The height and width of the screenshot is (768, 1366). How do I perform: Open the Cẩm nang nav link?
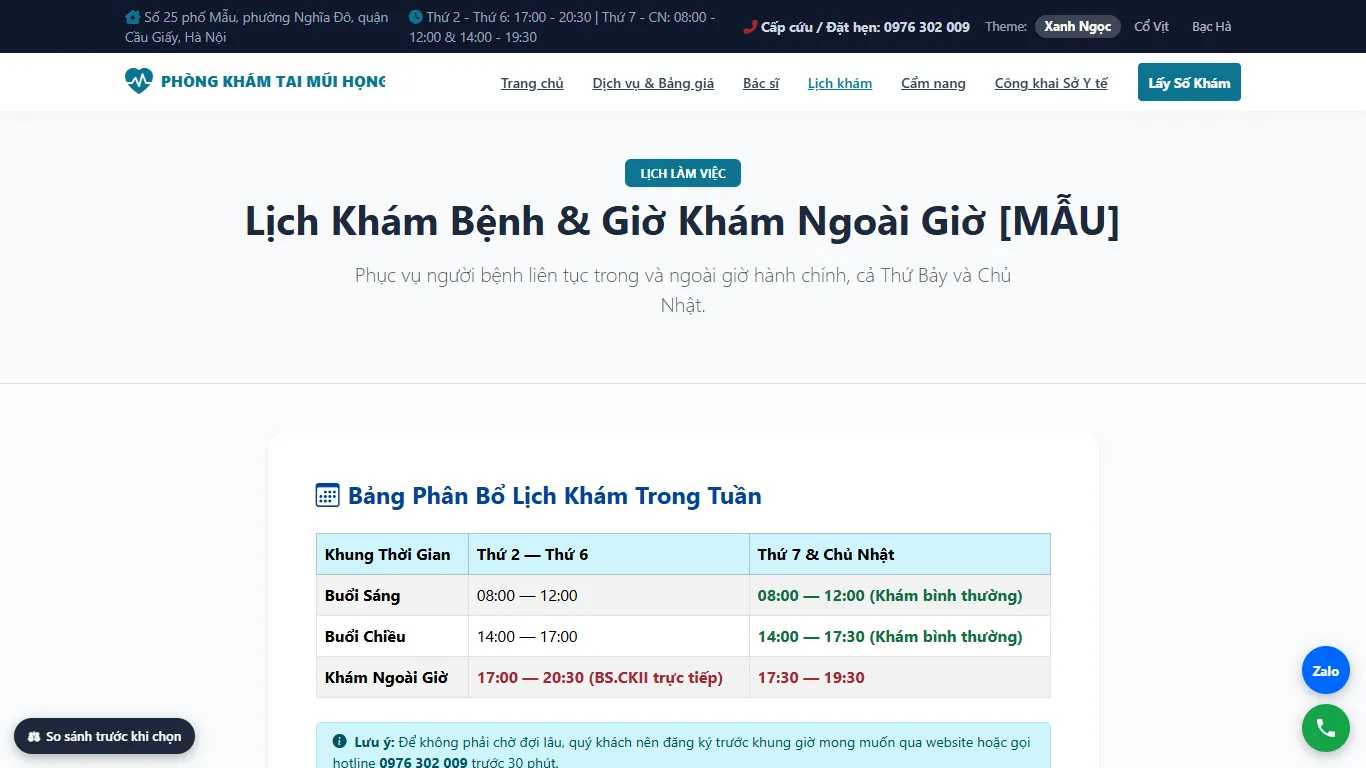point(933,83)
